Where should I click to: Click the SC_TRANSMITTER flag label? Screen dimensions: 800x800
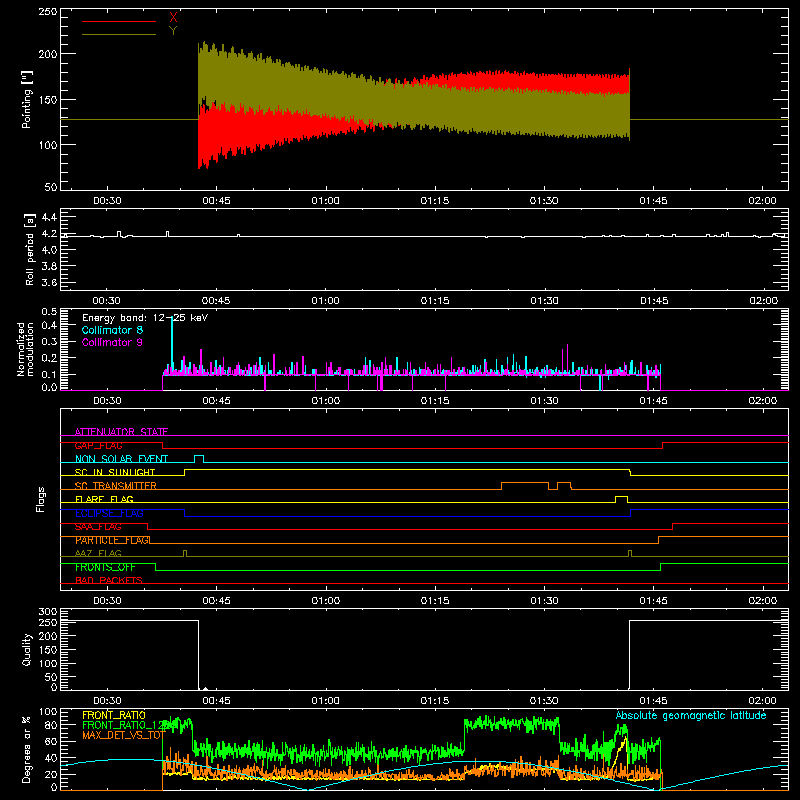[116, 486]
